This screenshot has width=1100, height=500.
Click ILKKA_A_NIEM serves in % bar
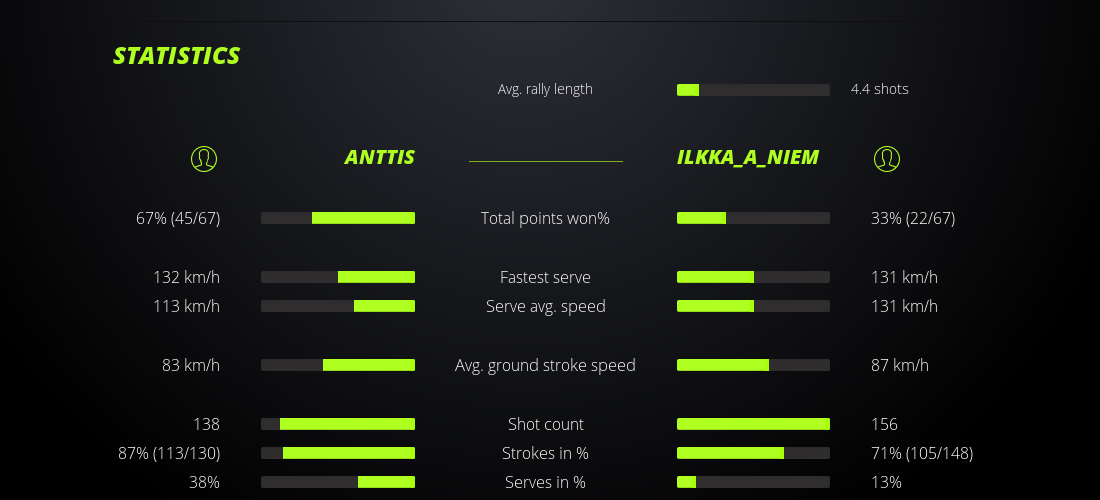click(x=753, y=482)
